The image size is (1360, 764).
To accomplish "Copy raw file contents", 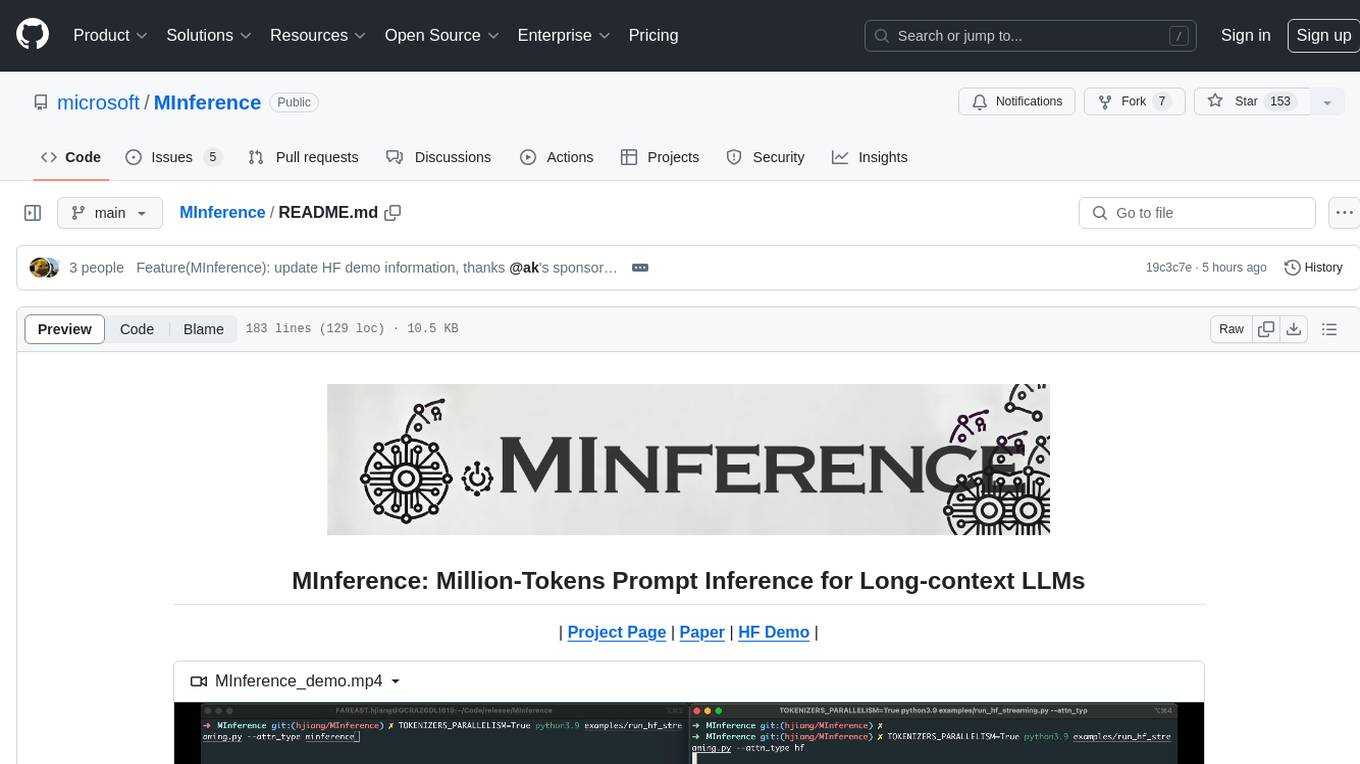I will point(1266,329).
